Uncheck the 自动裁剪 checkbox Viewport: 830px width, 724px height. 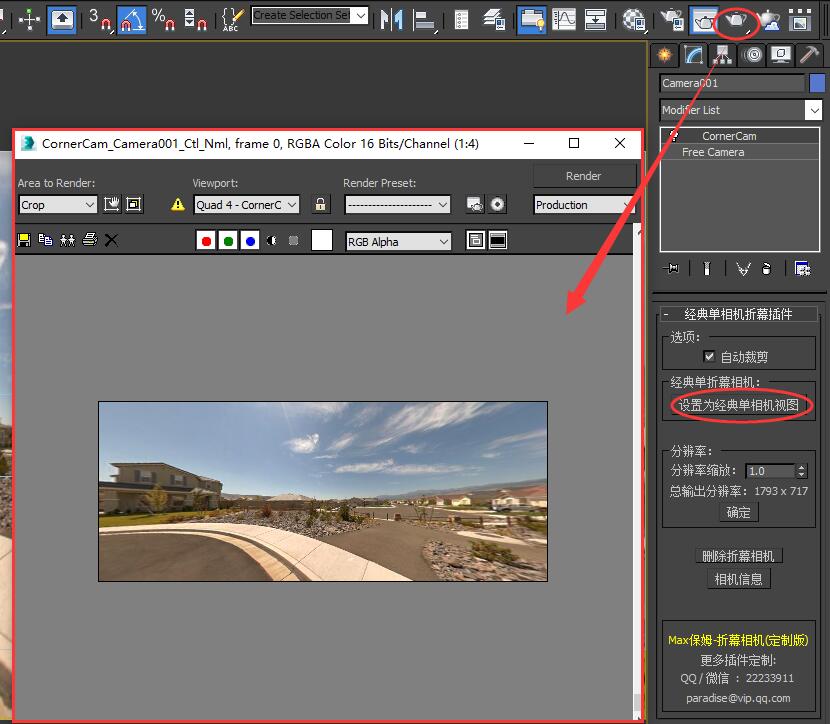tap(709, 357)
